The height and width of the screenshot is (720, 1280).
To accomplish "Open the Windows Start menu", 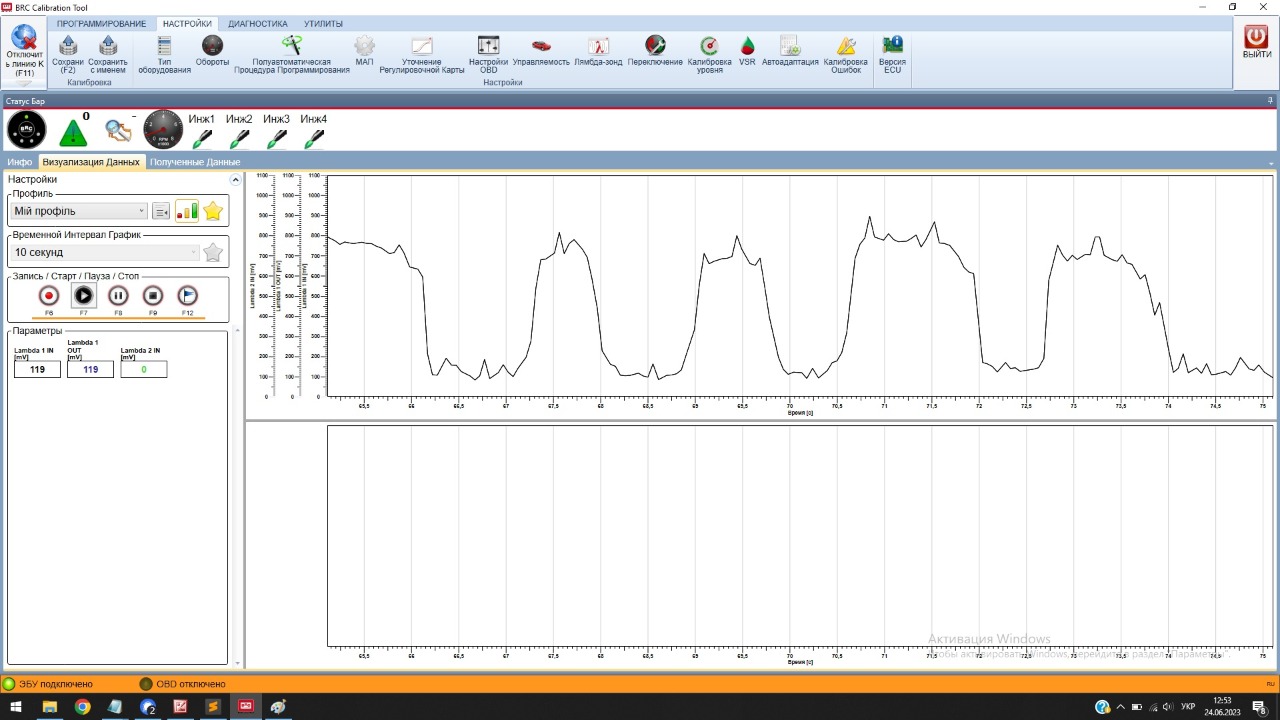I will (x=15, y=707).
